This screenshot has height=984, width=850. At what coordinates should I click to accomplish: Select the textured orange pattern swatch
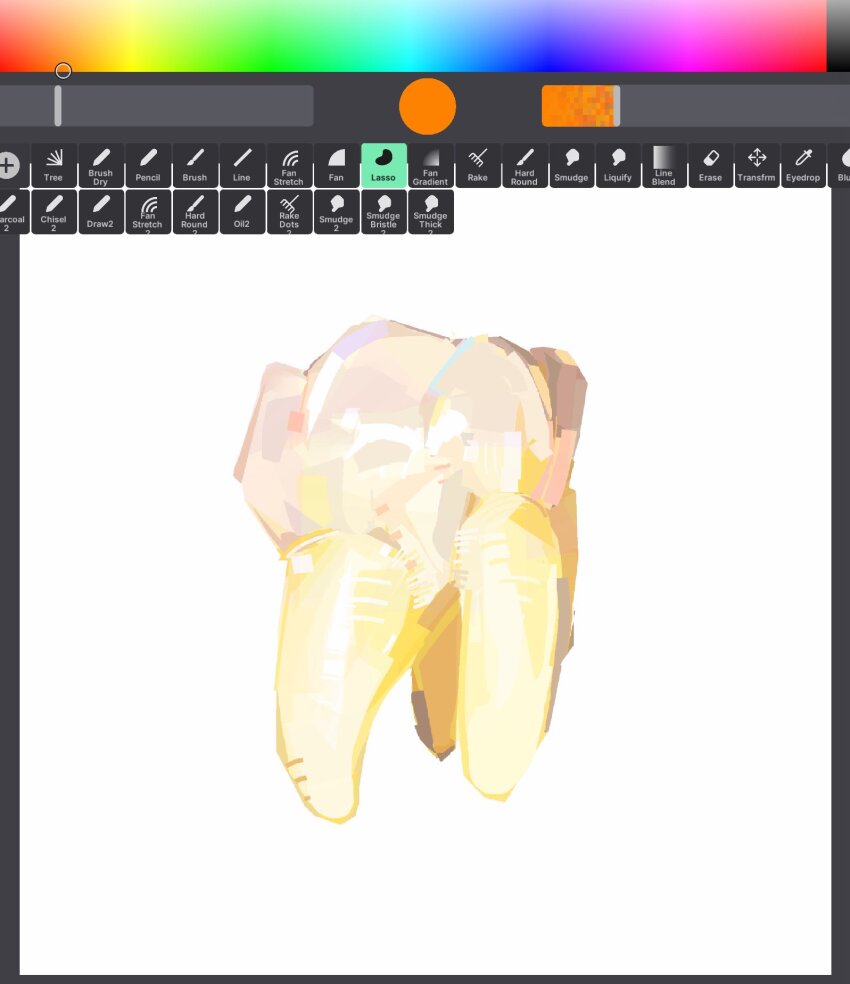[x=580, y=104]
